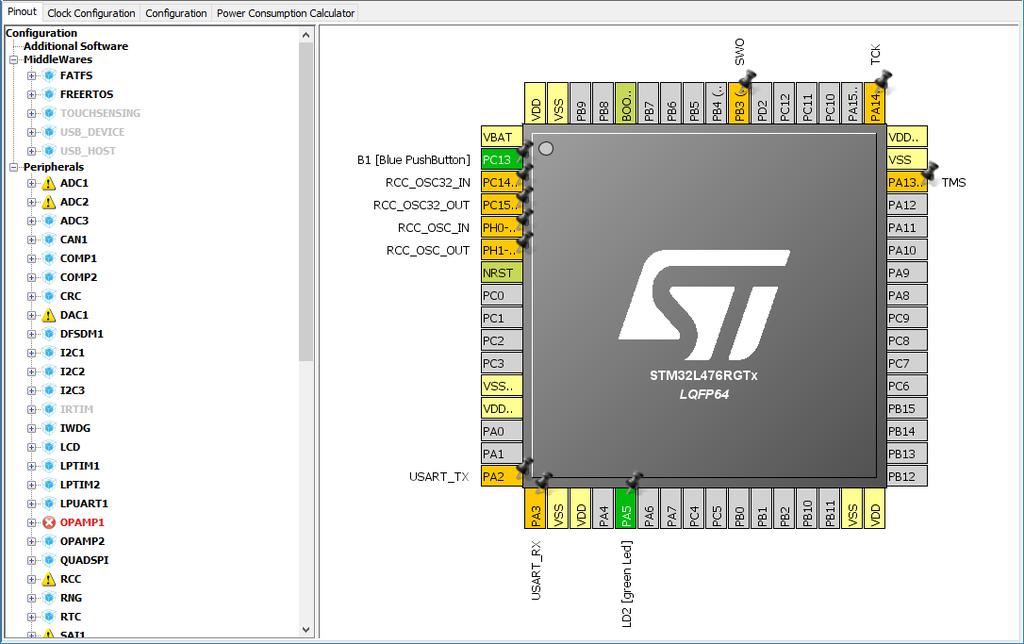Click the PA0 pin on left side
Viewport: 1024px width, 644px height.
point(502,431)
